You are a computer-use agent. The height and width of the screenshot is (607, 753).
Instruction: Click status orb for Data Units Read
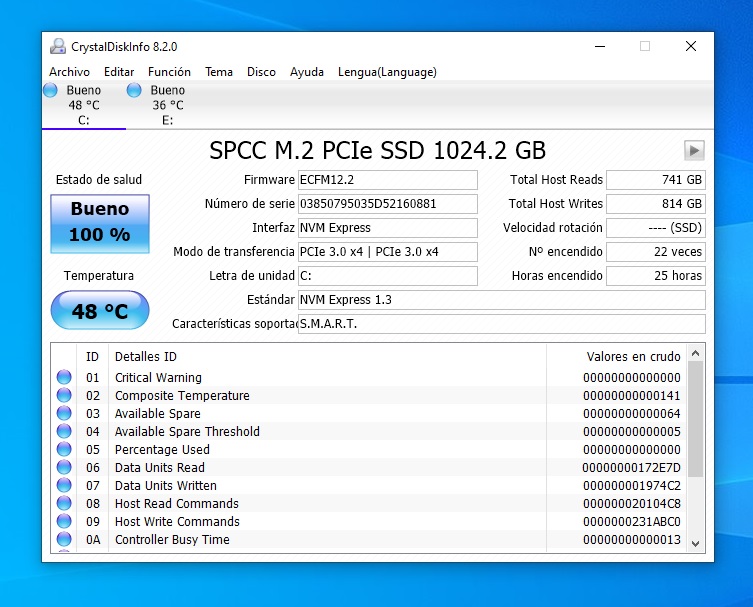click(64, 468)
